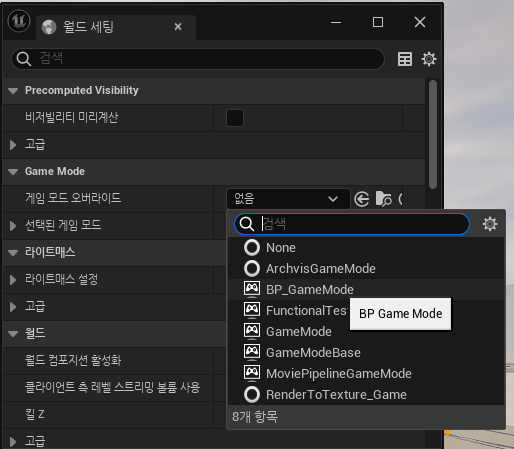Close the World Settings window
This screenshot has height=449, width=514.
point(420,22)
